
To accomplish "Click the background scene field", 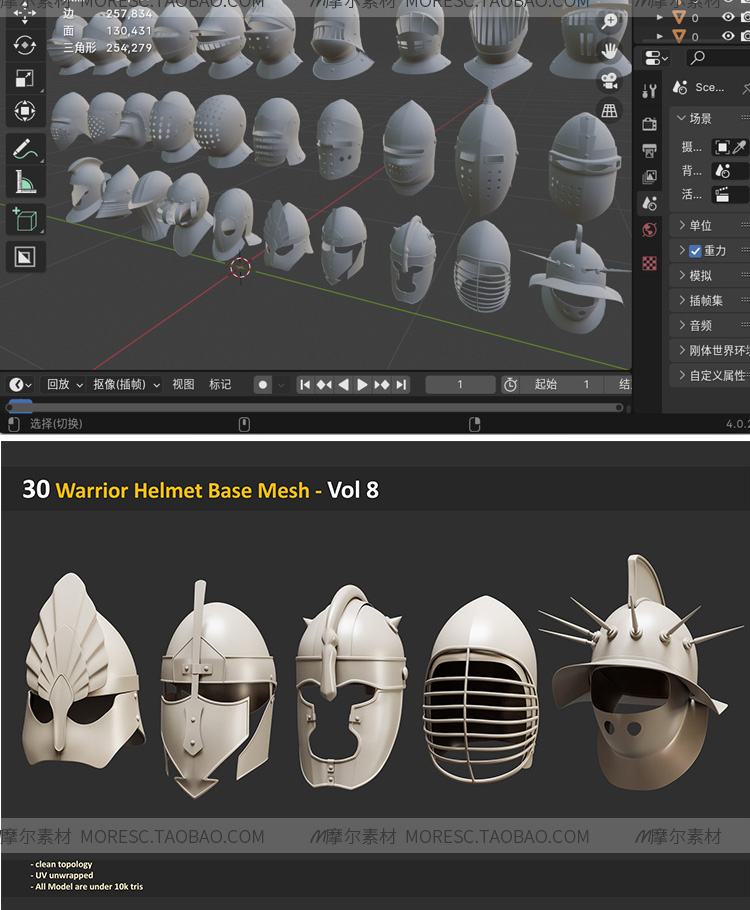I will (x=730, y=171).
